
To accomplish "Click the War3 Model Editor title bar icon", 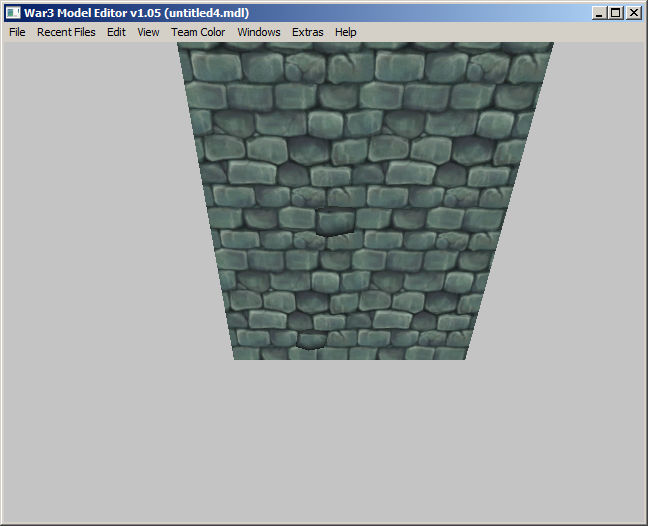I will (13, 13).
